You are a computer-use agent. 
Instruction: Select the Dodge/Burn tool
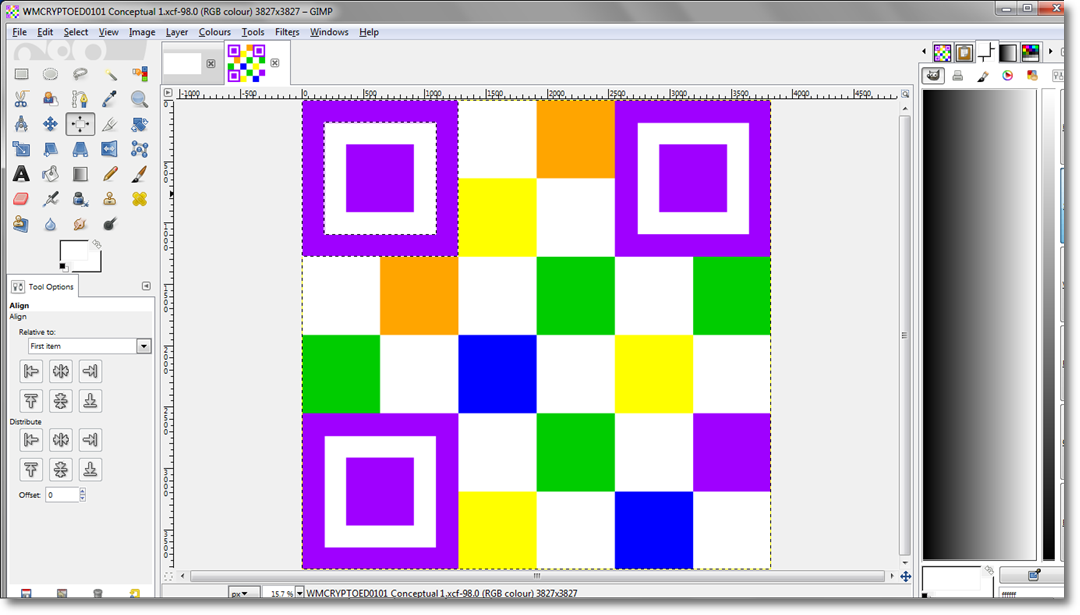pos(110,224)
